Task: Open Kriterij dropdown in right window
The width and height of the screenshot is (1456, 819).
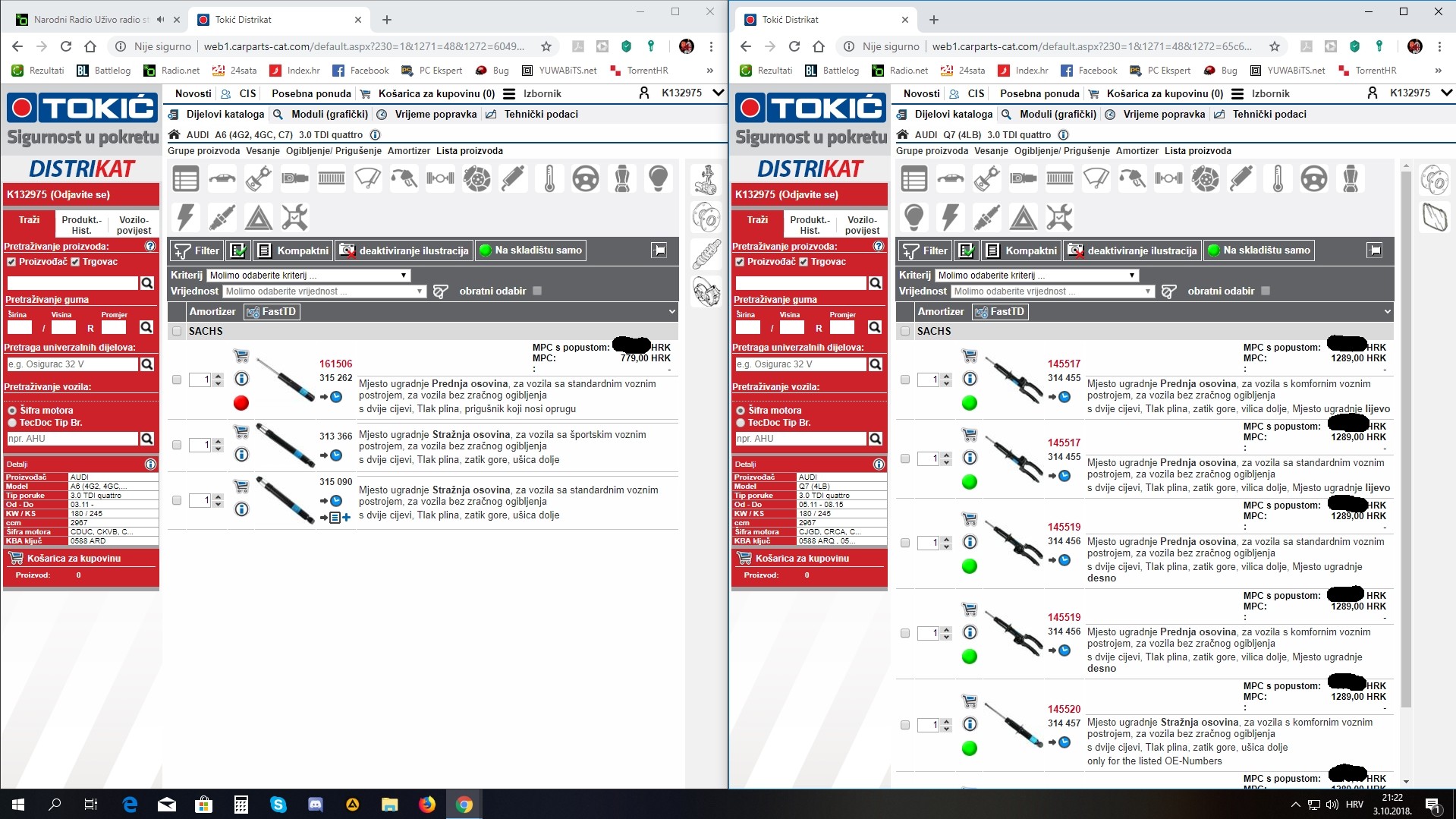Action: (x=1037, y=276)
